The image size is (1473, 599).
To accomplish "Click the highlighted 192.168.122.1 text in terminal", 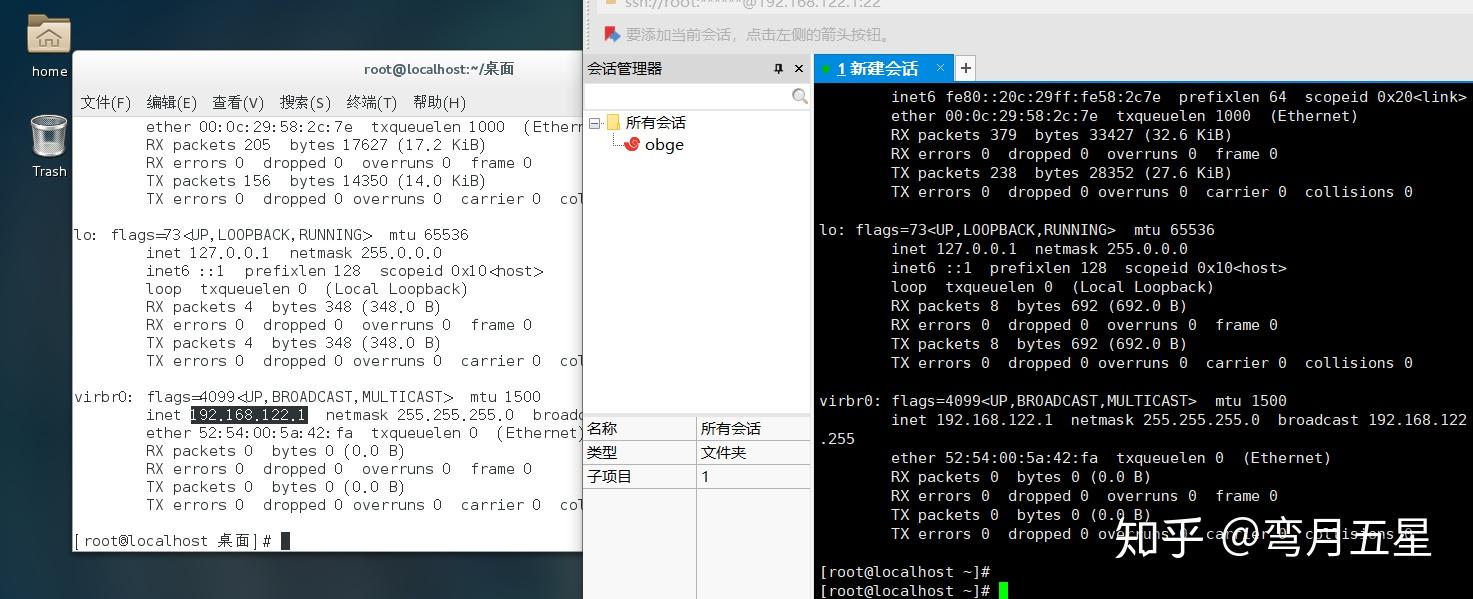I will pos(247,414).
